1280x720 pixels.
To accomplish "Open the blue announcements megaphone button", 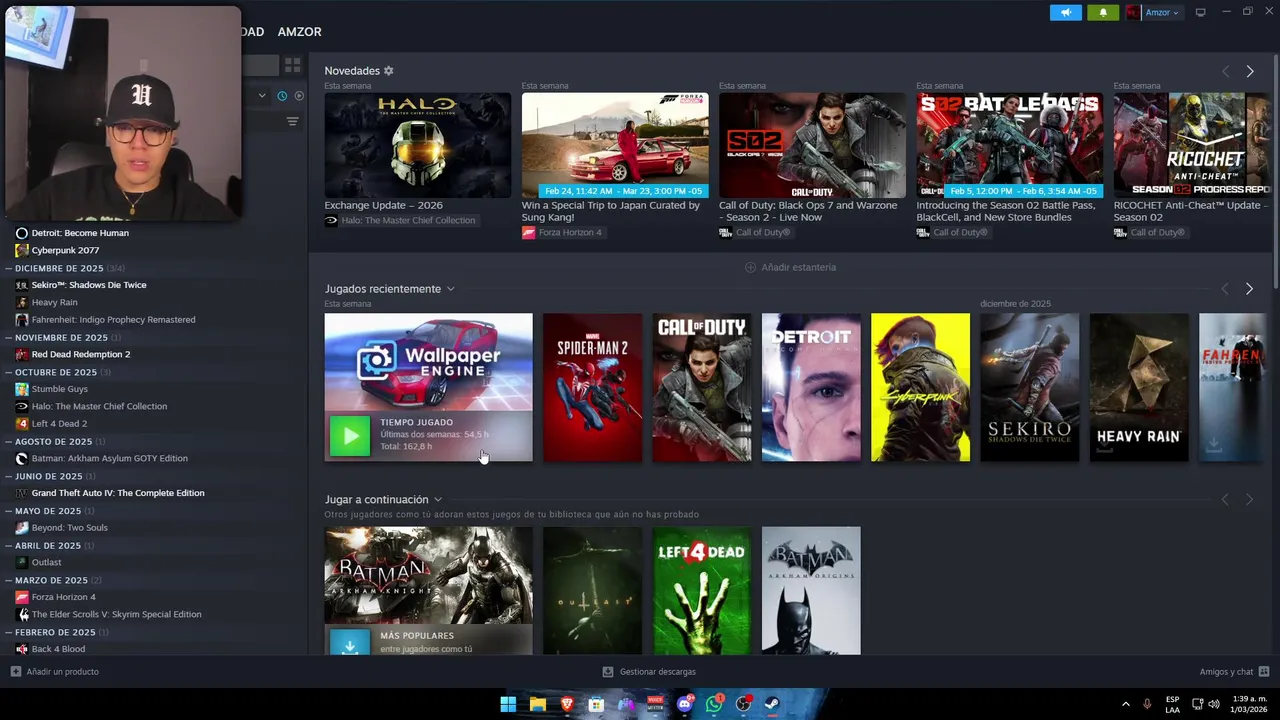I will click(x=1066, y=12).
